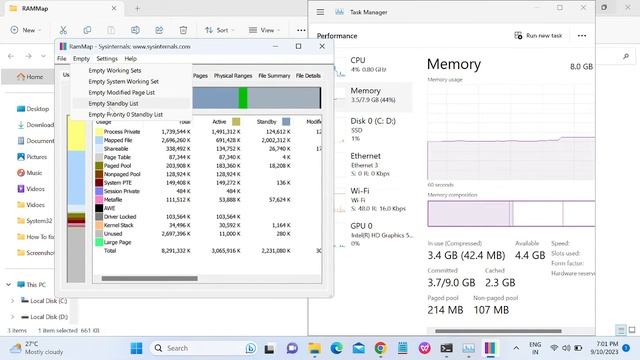
Task: Open New dropdown in File Explorer
Action: pyautogui.click(x=26, y=30)
